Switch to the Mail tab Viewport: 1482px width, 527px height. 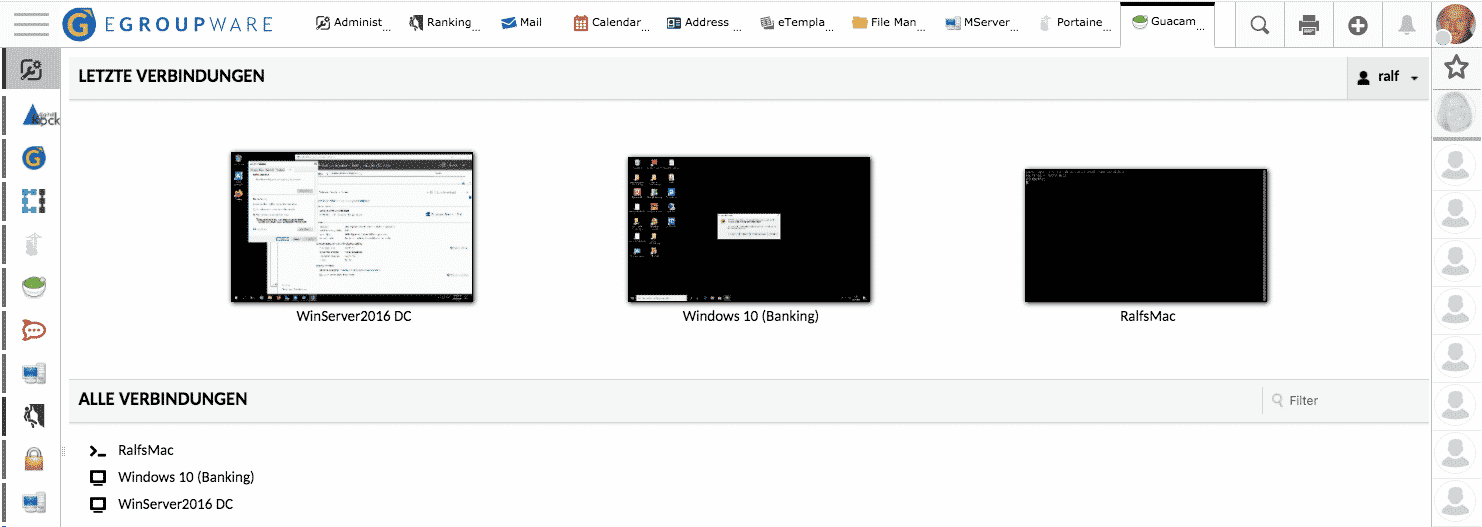pyautogui.click(x=521, y=22)
